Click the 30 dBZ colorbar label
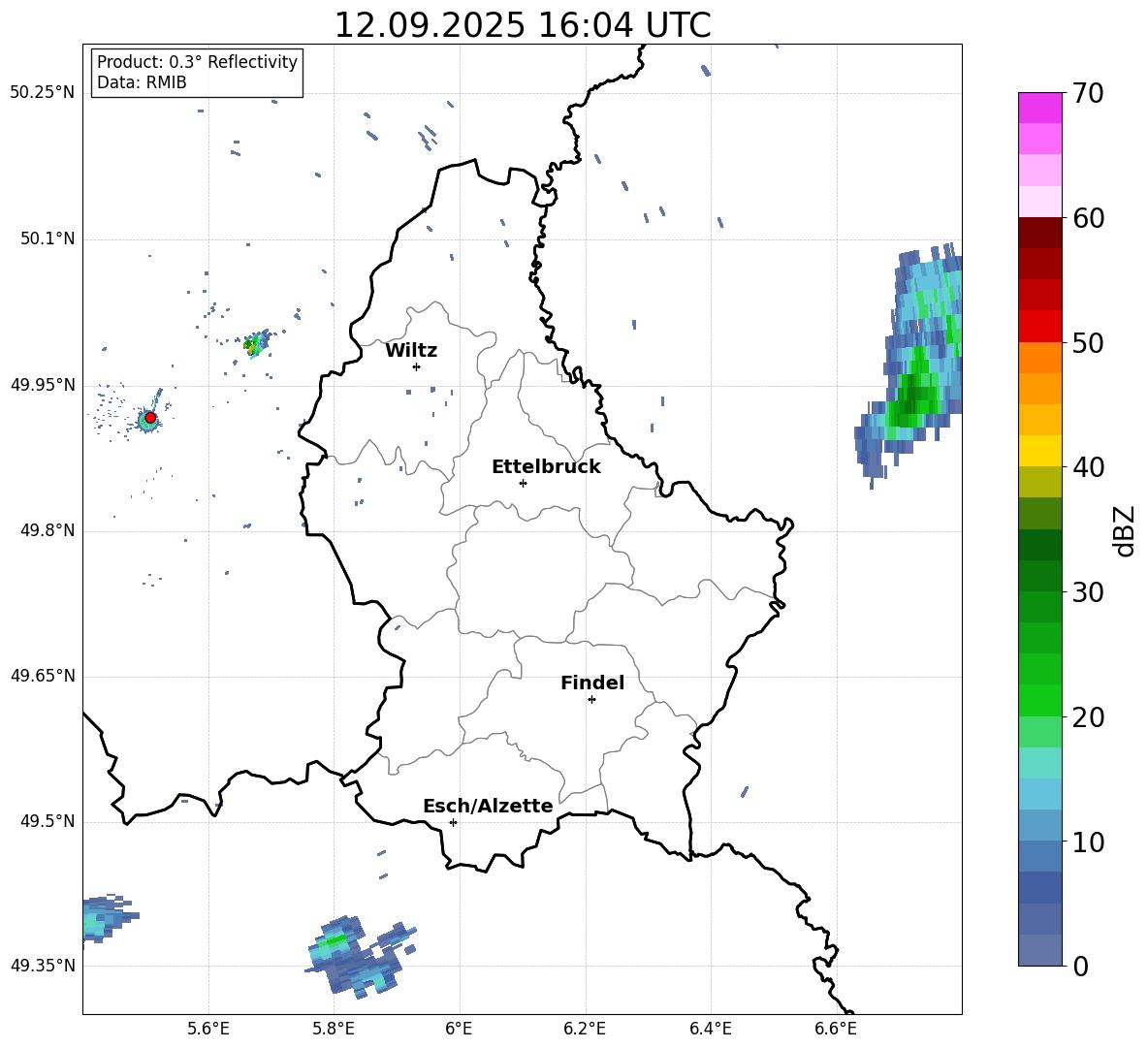This screenshot has width=1148, height=1048. (1088, 592)
